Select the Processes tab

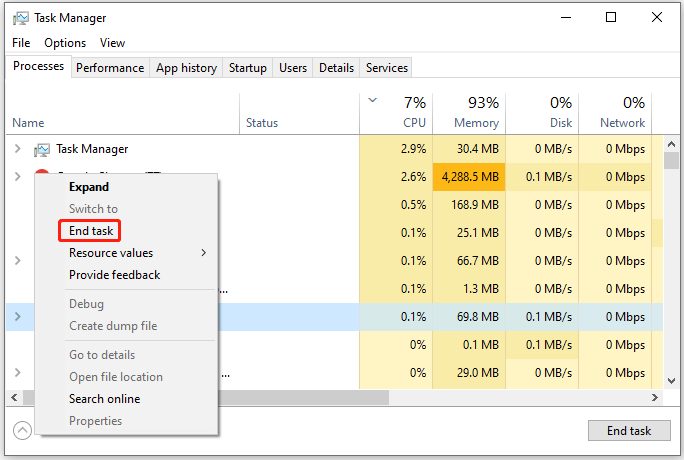(38, 66)
